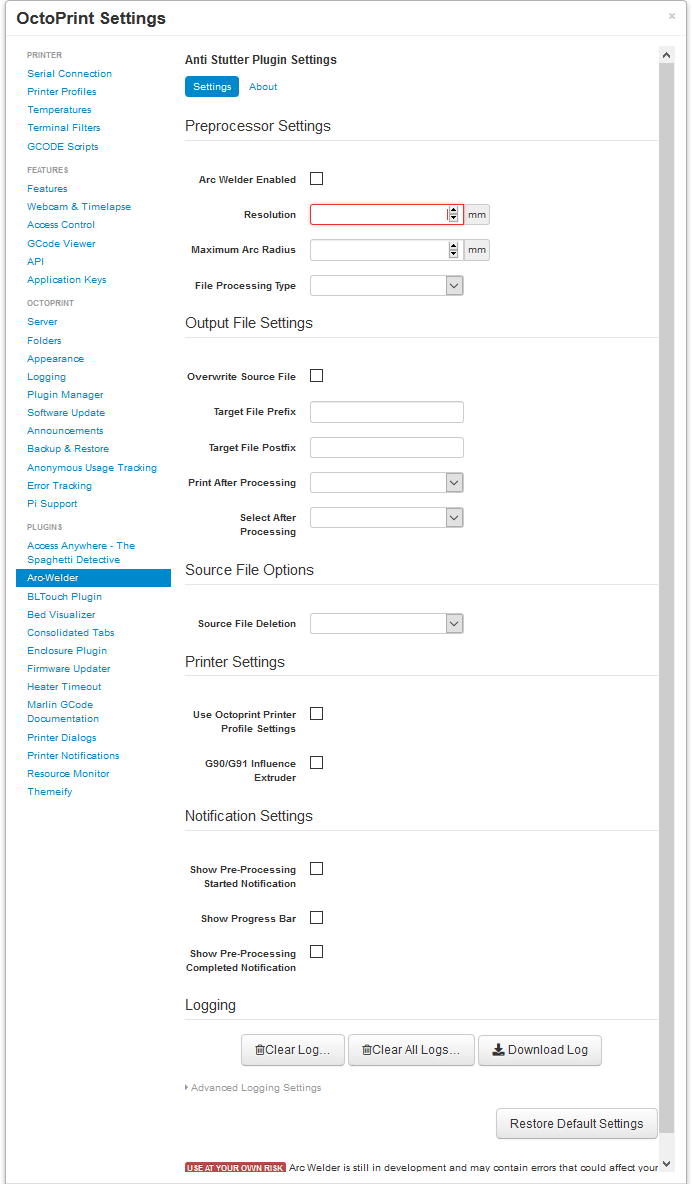This screenshot has height=1184, width=692.
Task: Click the trash icon on Clear All Logs
Action: pos(367,1050)
